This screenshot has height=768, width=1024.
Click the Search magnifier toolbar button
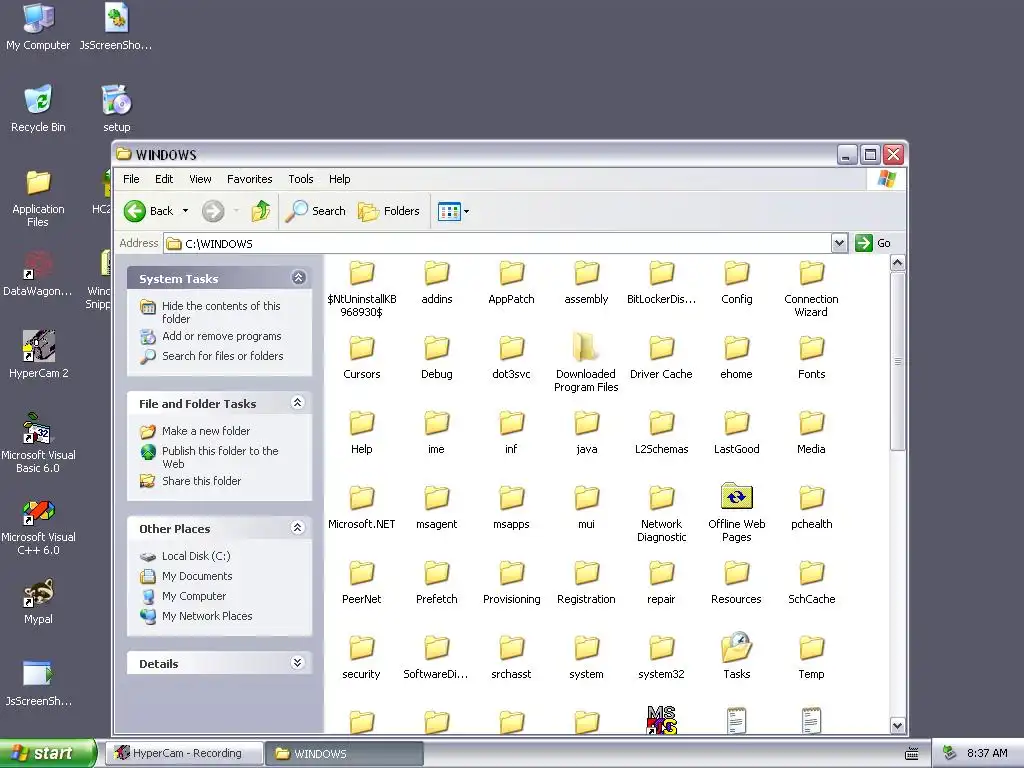click(315, 211)
